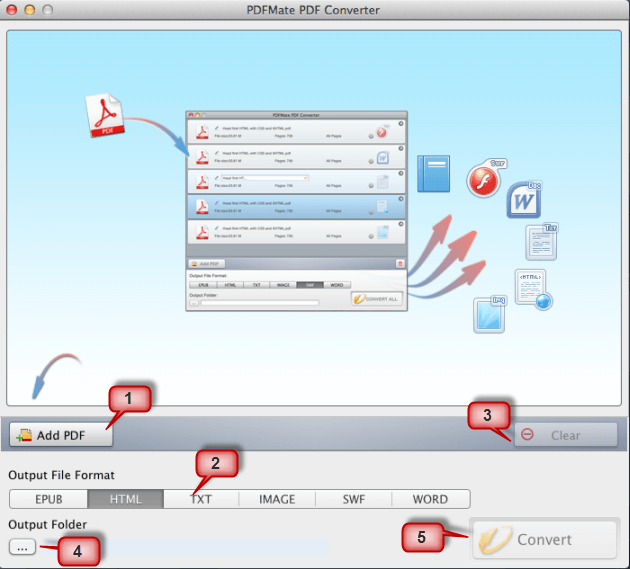630x569 pixels.
Task: Choose IMAGE as output format
Action: click(x=277, y=499)
